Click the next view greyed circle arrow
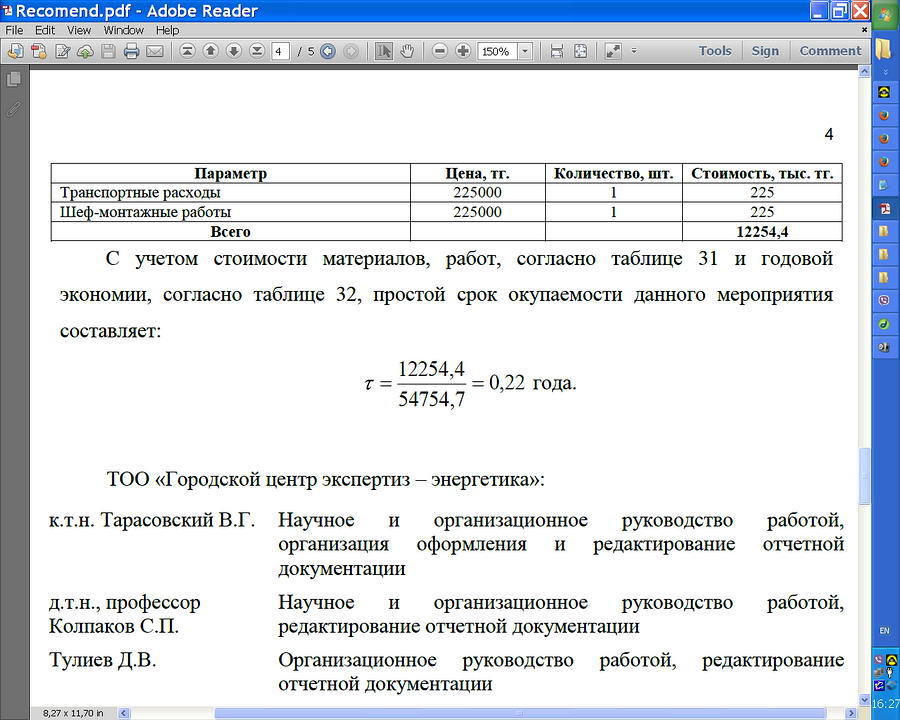This screenshot has width=900, height=720. point(351,51)
